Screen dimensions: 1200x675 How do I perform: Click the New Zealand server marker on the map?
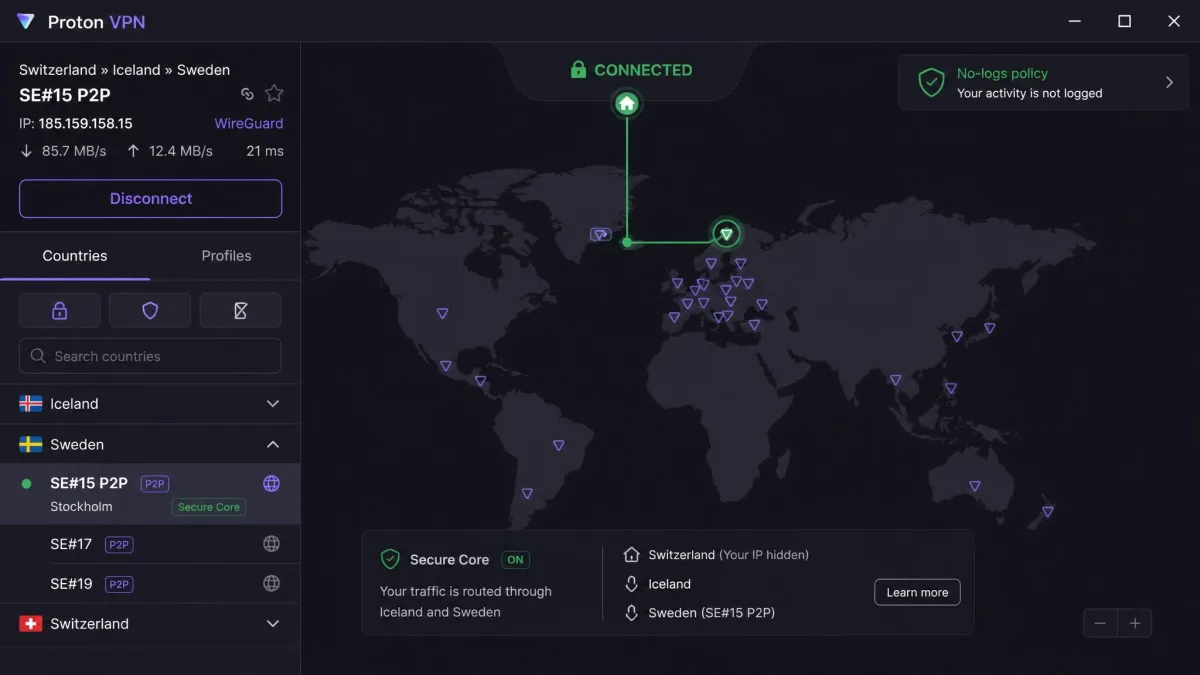[x=1047, y=512]
